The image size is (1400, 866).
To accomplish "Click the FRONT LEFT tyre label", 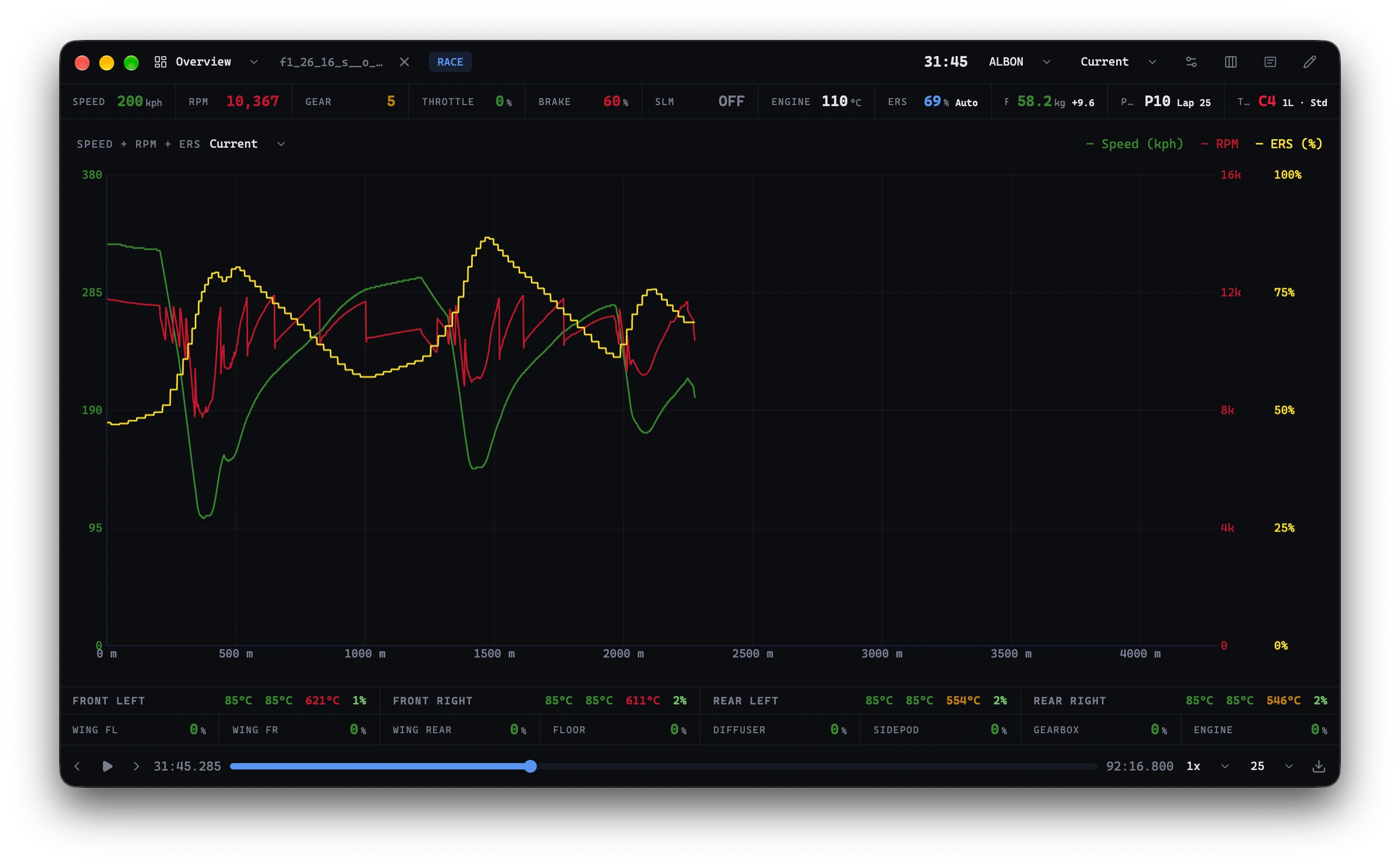I will [109, 701].
